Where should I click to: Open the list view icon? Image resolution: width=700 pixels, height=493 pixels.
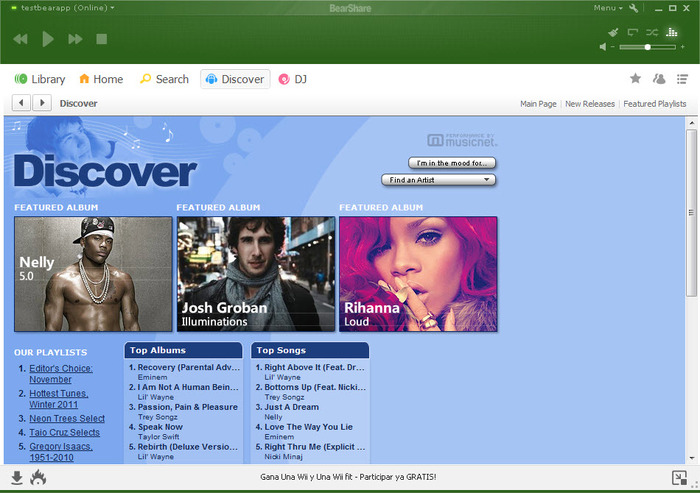pyautogui.click(x=682, y=79)
